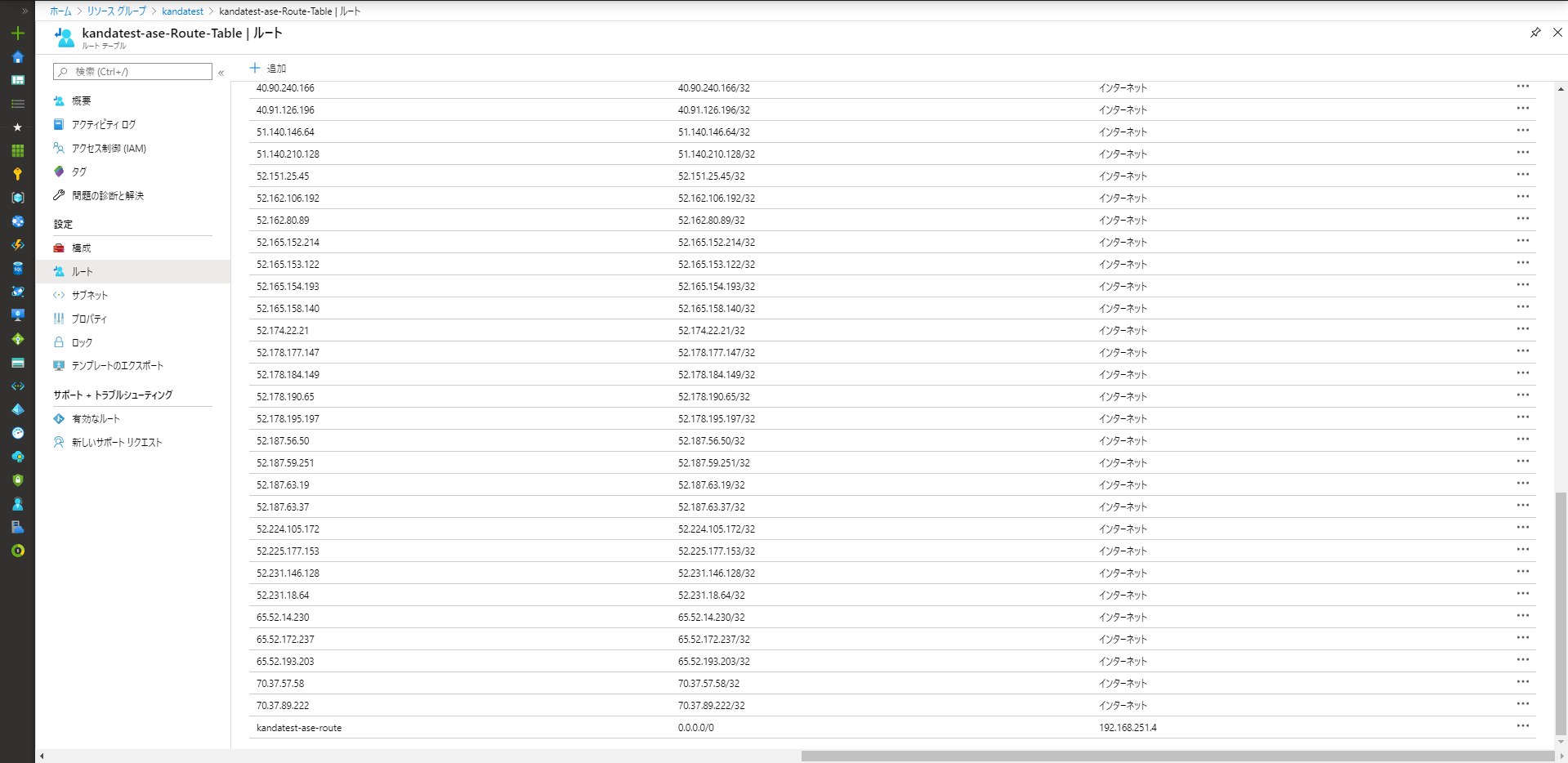Click the search box in resource menu
Viewport: 1568px width, 763px height.
click(x=132, y=72)
